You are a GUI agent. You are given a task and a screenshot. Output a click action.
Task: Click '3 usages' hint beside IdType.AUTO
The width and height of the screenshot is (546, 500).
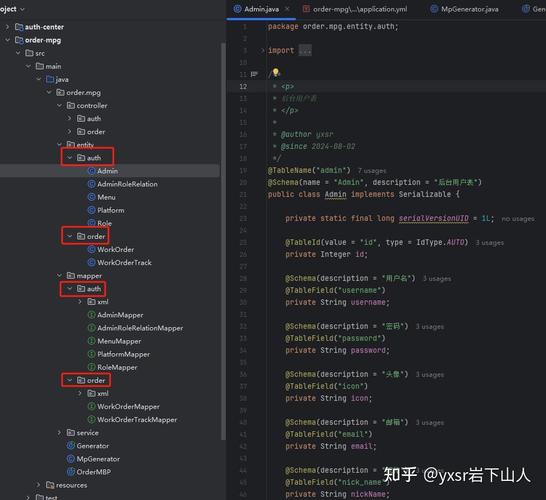(490, 243)
